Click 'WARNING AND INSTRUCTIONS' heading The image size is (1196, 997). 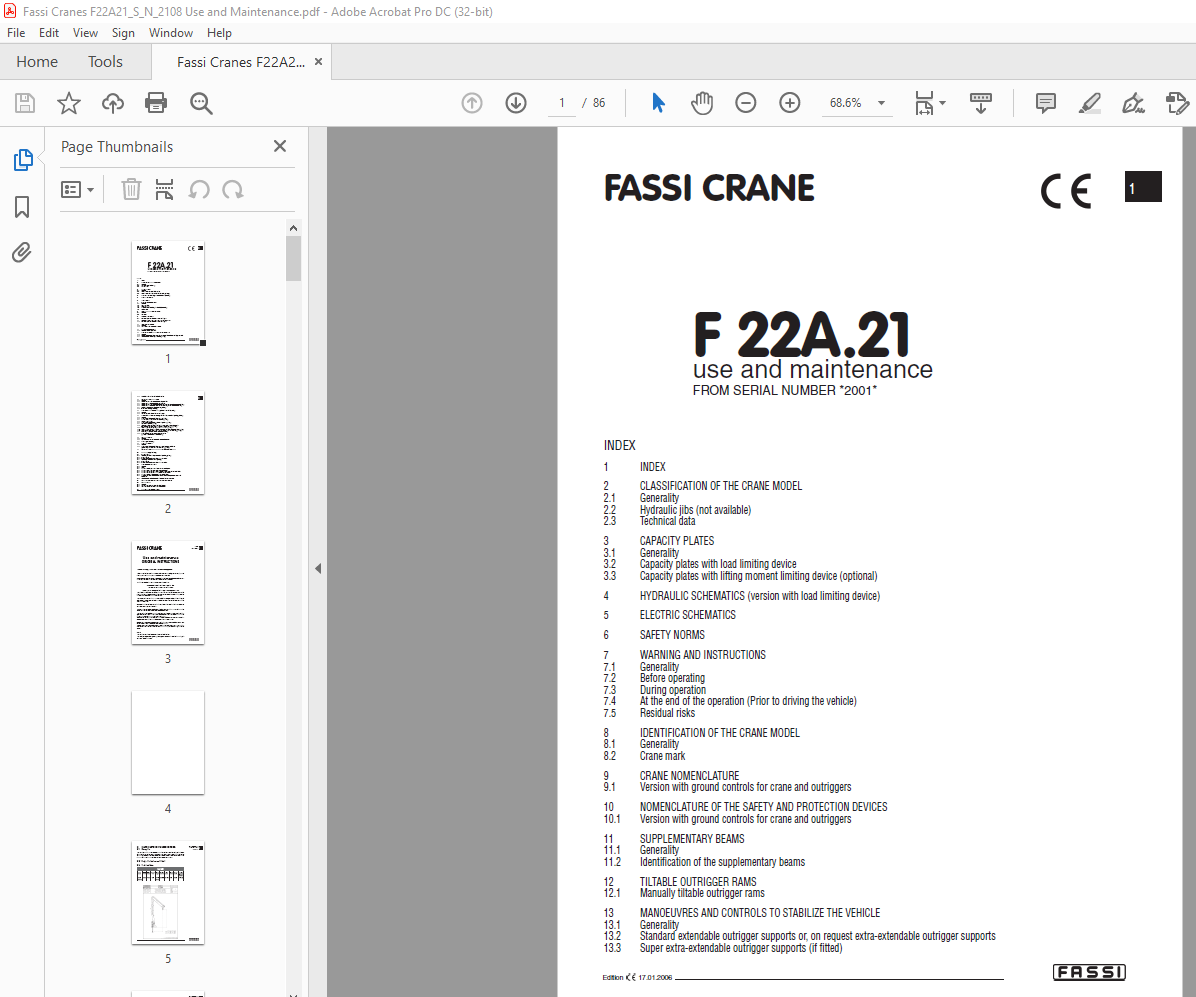click(x=702, y=654)
